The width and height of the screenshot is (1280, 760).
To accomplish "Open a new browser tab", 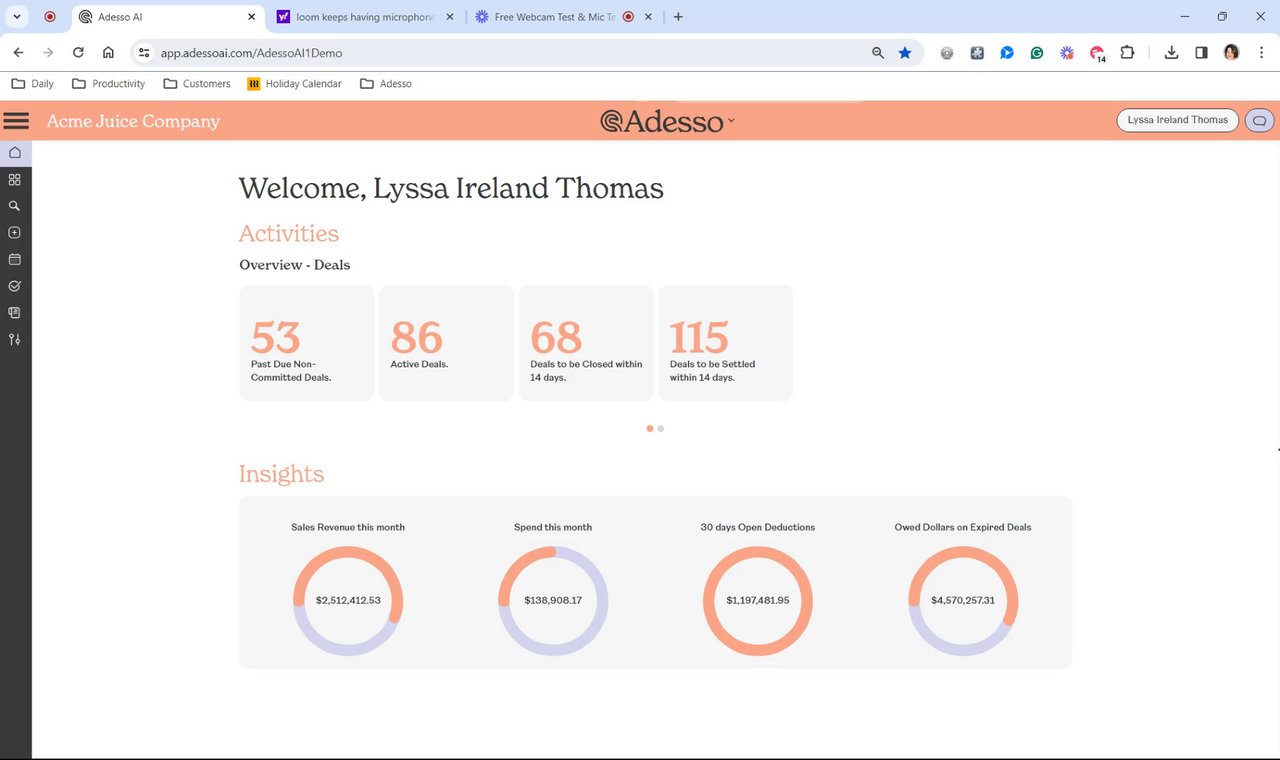I will pyautogui.click(x=678, y=17).
